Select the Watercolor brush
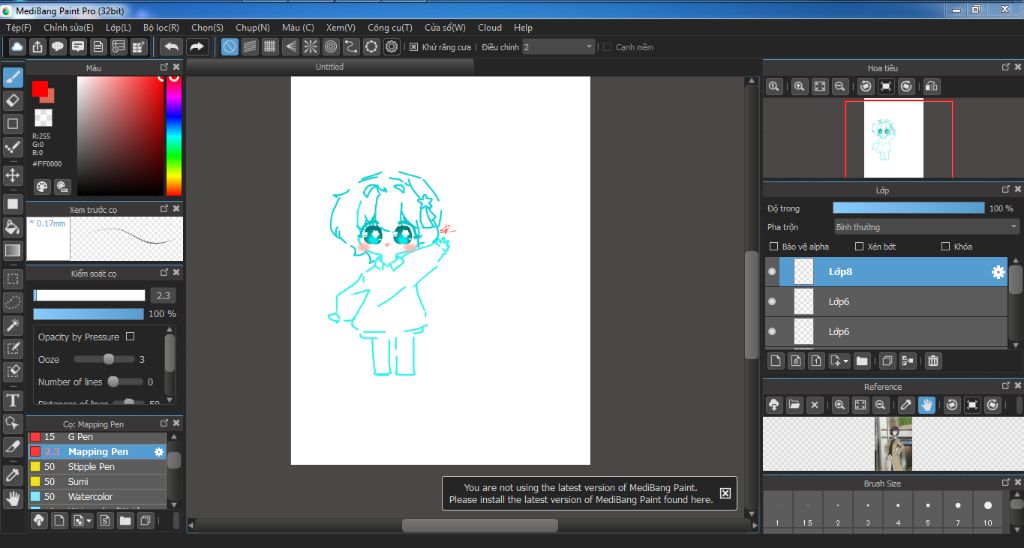This screenshot has width=1024, height=548. click(97, 497)
